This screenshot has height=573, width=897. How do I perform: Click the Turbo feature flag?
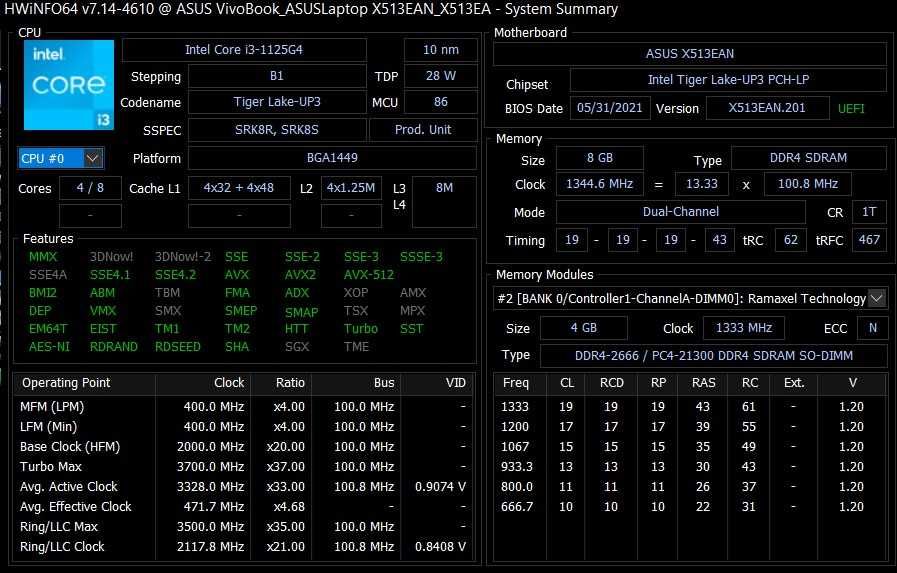click(x=361, y=329)
